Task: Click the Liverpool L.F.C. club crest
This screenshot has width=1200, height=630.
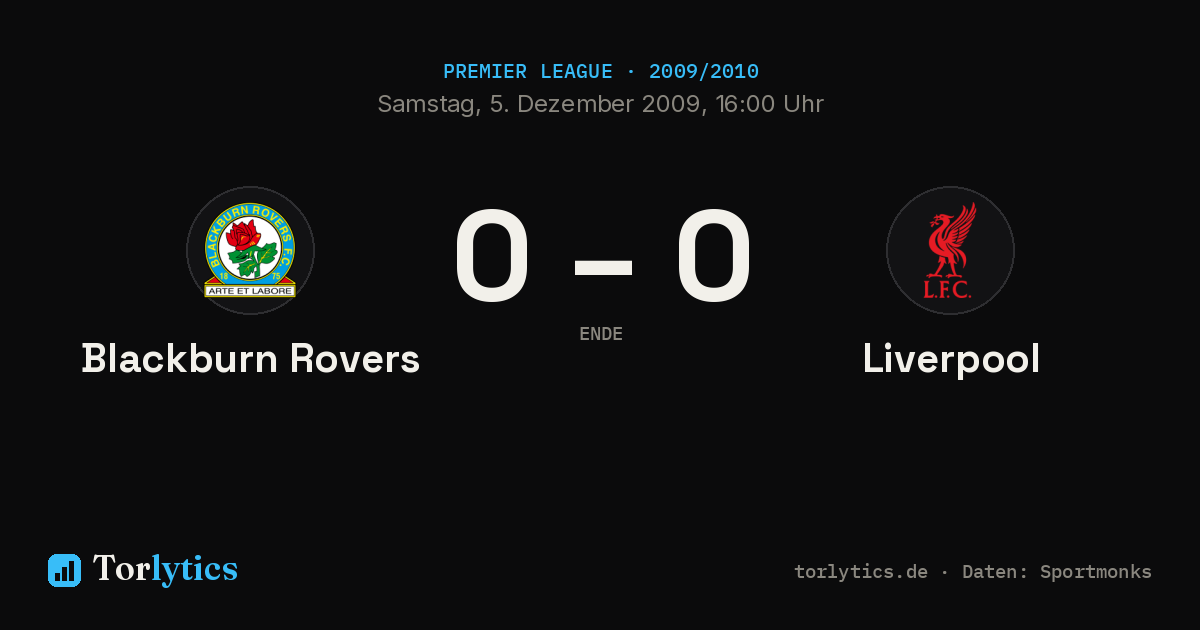Action: point(950,250)
